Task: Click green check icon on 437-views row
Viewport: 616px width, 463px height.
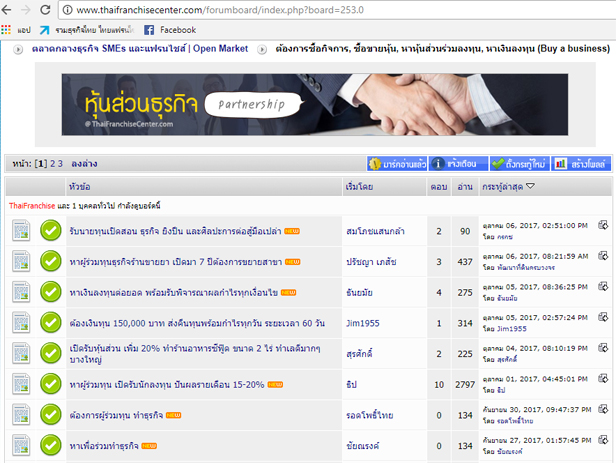Action: [51, 261]
